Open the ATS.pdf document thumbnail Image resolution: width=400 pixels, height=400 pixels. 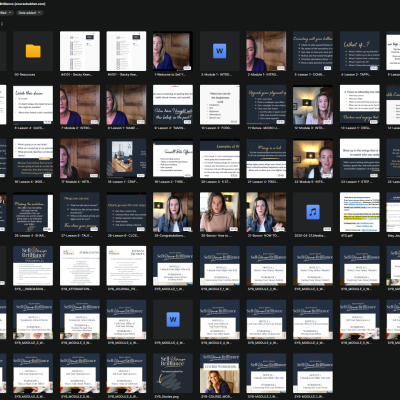pos(359,212)
